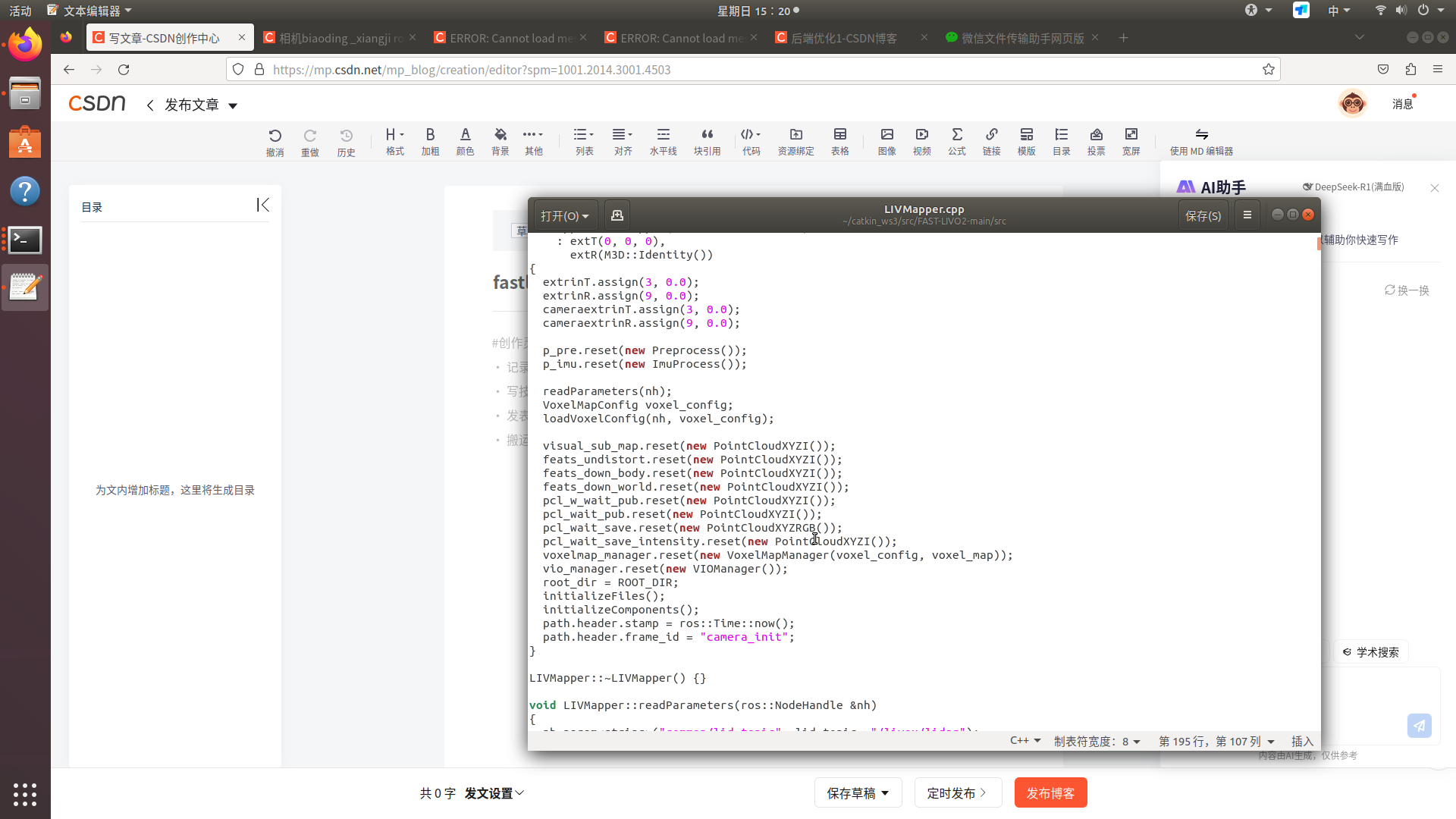The image size is (1456, 819).
Task: Open the 打开(O) dropdown in gedit
Action: tap(565, 215)
